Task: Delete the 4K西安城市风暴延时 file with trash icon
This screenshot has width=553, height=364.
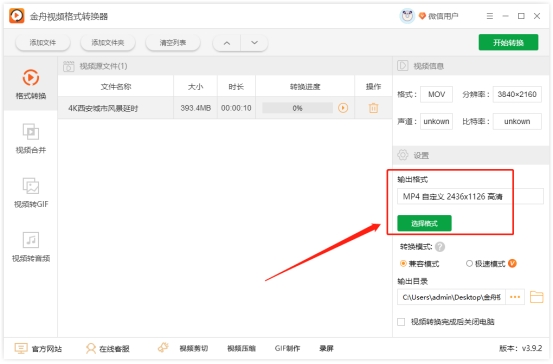Action: tap(373, 108)
